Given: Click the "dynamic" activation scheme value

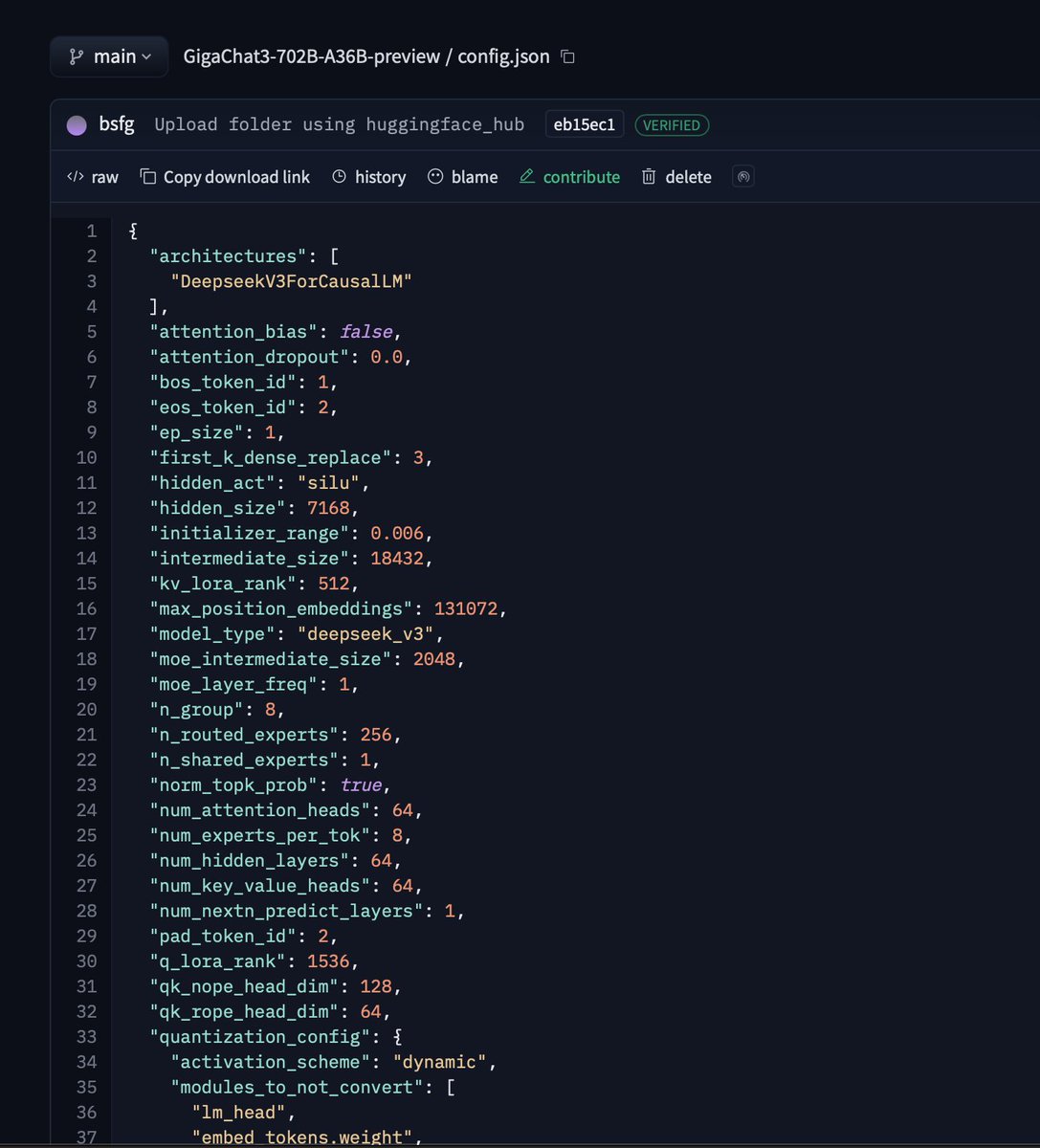Looking at the screenshot, I should tap(439, 1062).
